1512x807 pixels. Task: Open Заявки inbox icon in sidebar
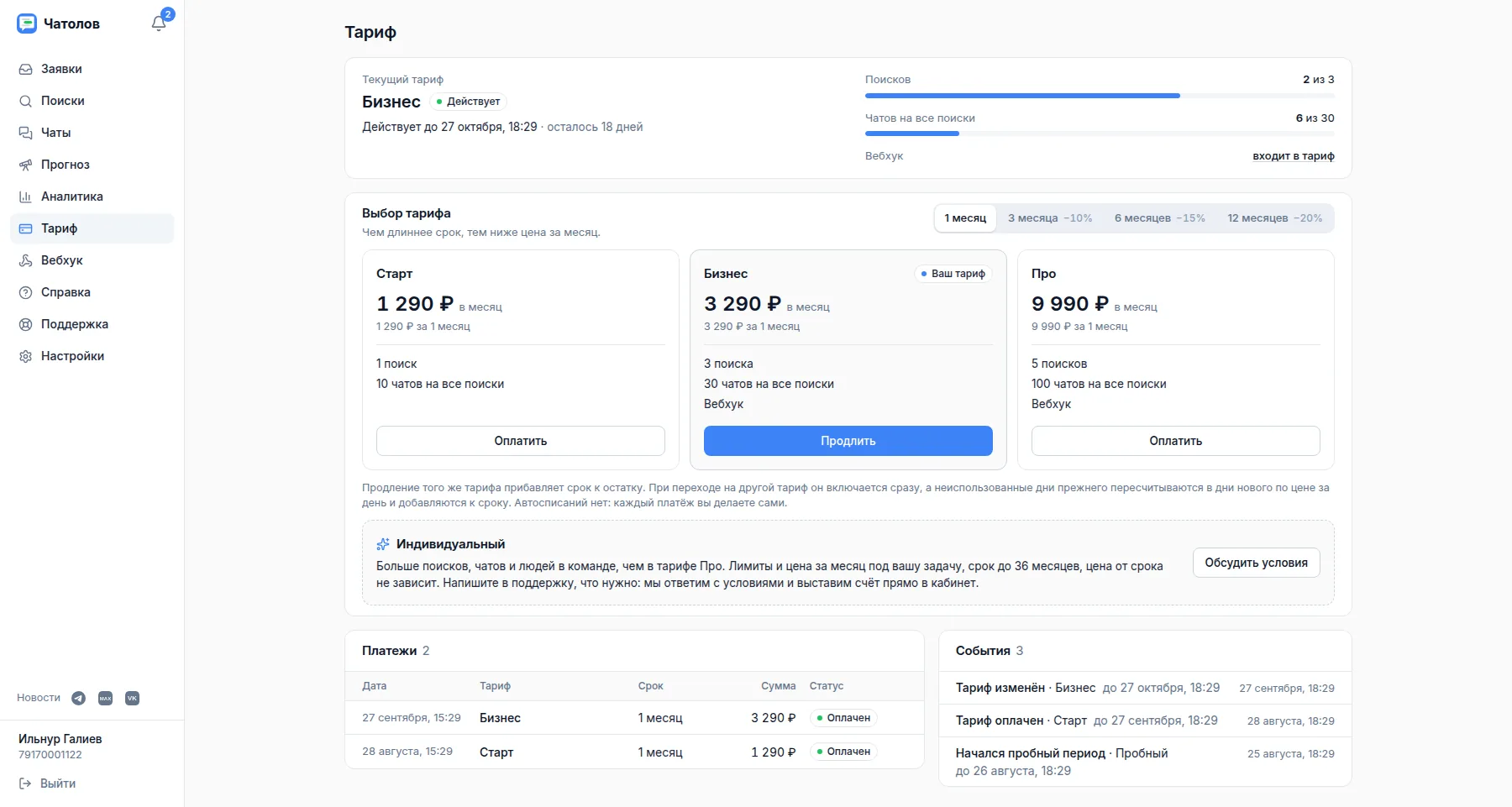26,69
